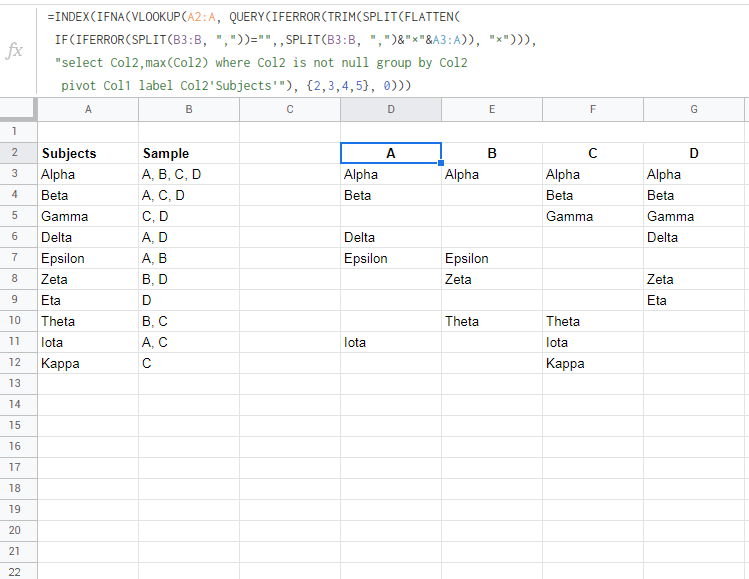This screenshot has width=749, height=579.
Task: Select column E header
Action: tap(492, 109)
